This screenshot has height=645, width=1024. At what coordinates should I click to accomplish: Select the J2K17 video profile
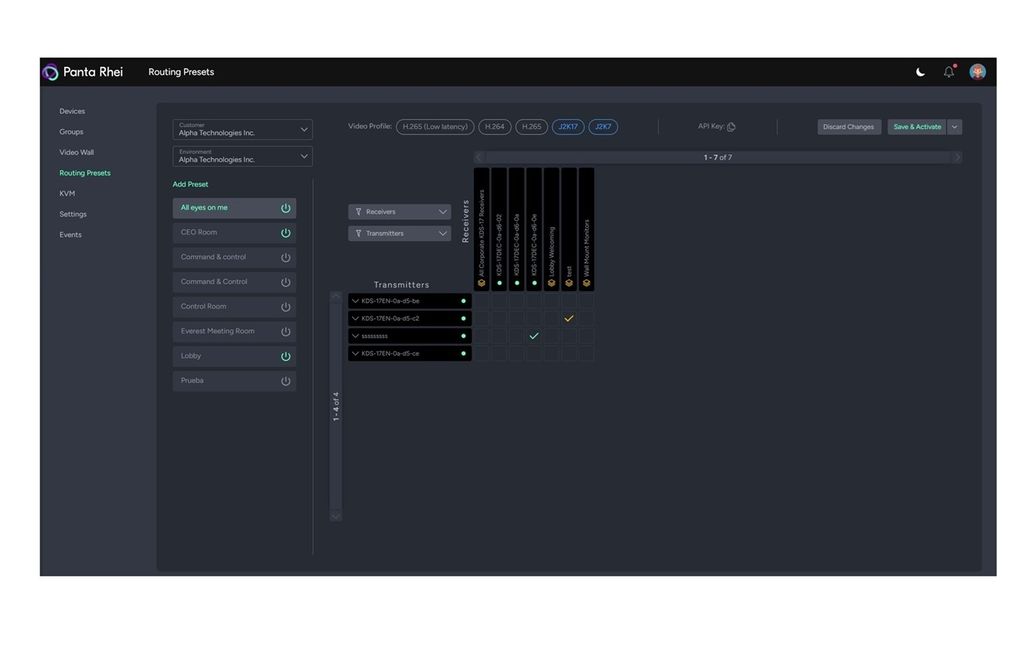568,127
